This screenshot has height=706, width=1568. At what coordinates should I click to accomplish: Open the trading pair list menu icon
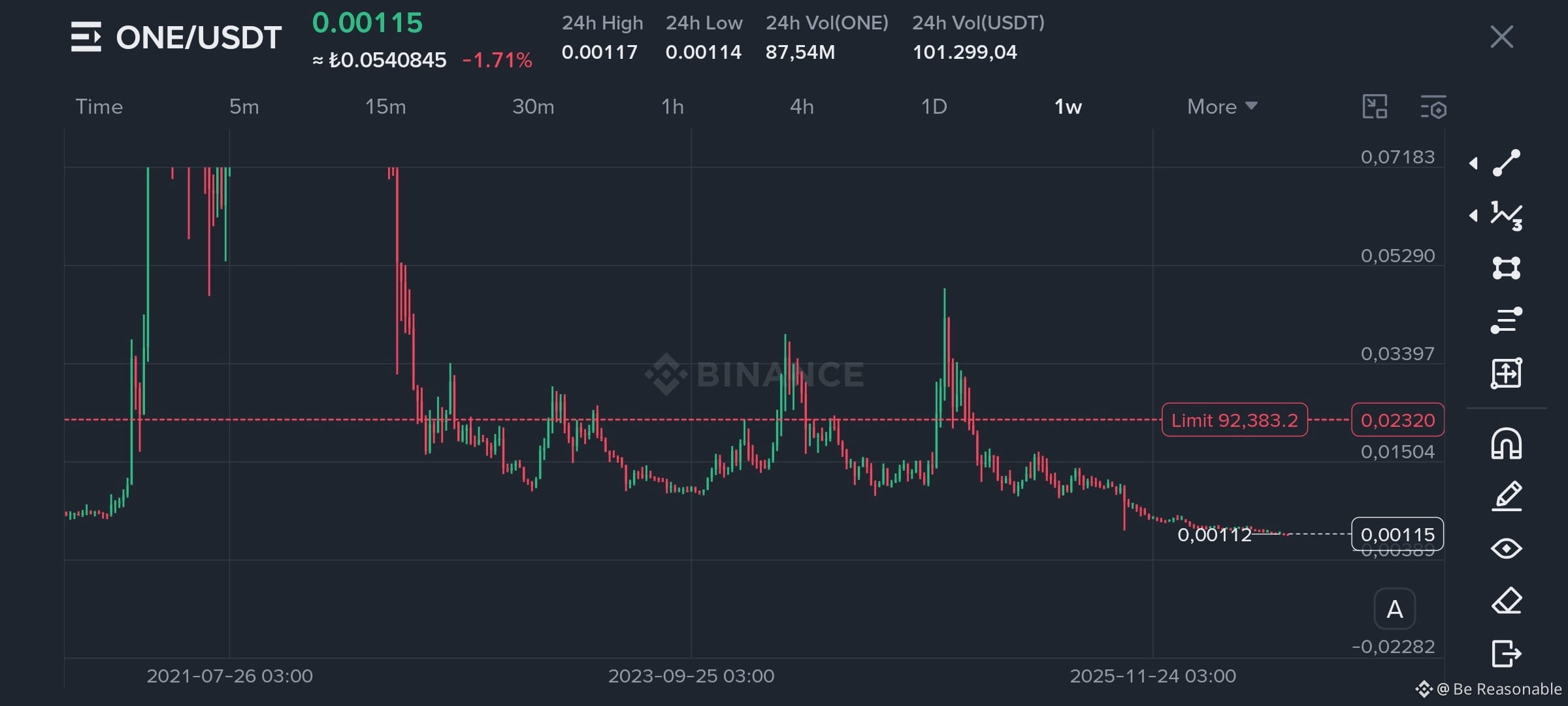point(86,37)
